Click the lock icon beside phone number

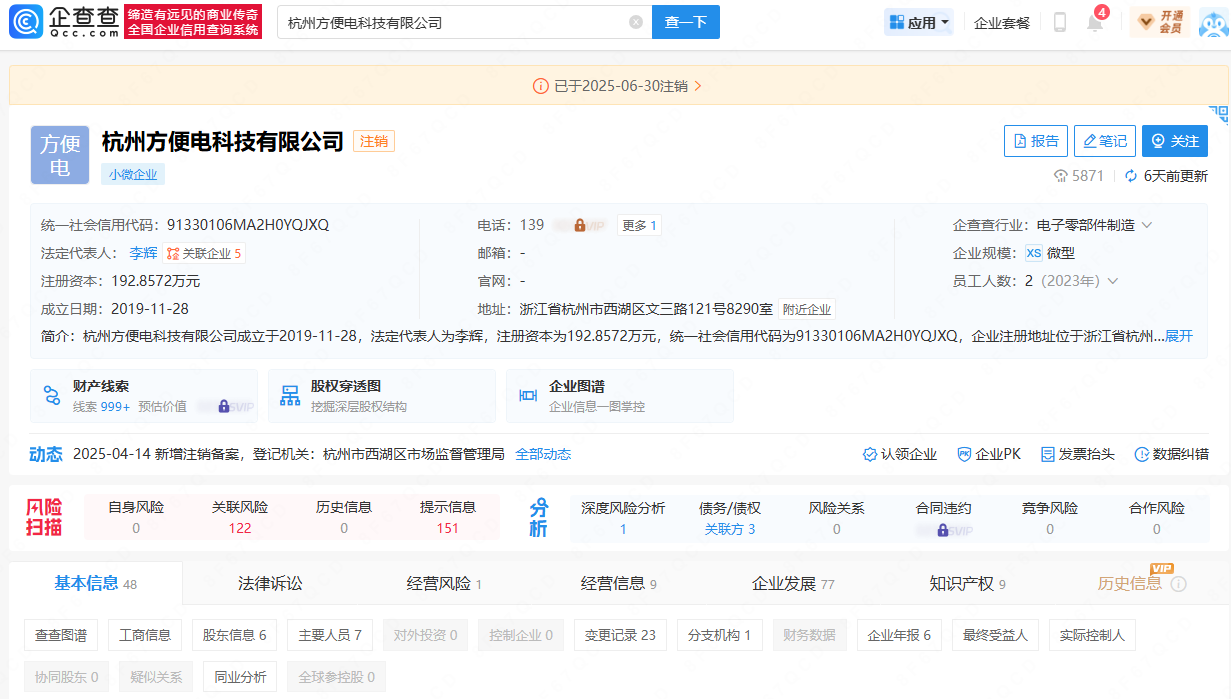(x=580, y=225)
